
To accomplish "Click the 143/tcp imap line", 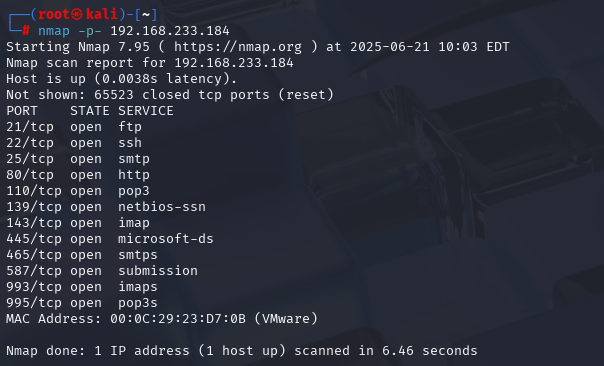I will coord(78,223).
